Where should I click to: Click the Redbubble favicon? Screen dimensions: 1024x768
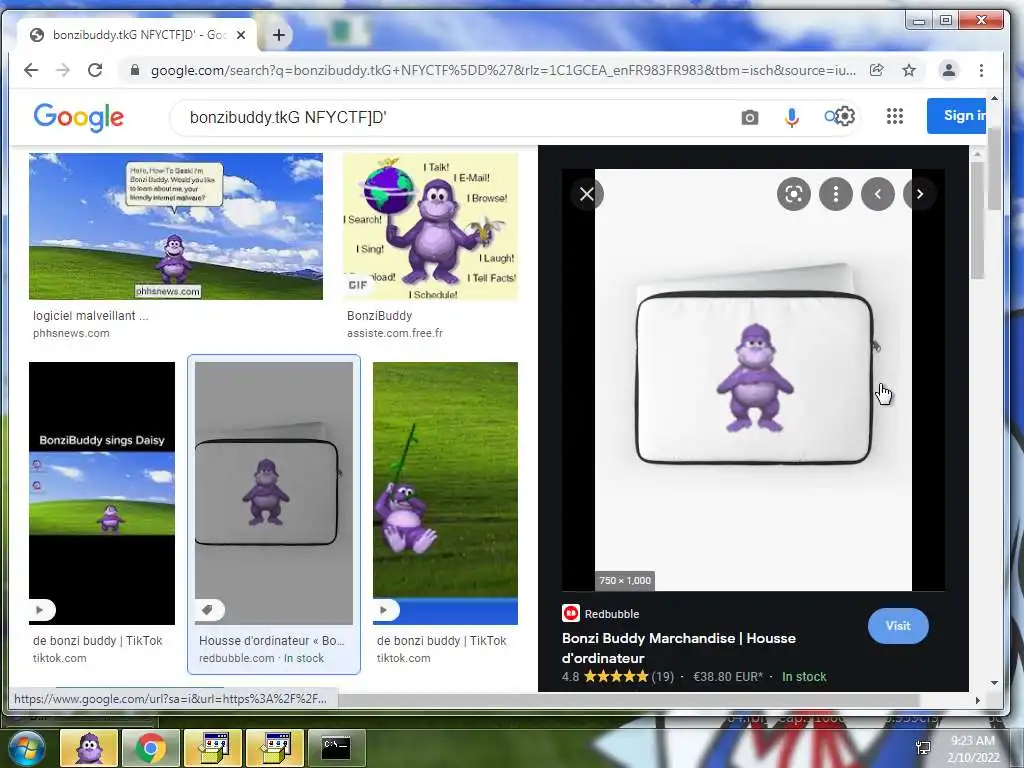pos(571,613)
